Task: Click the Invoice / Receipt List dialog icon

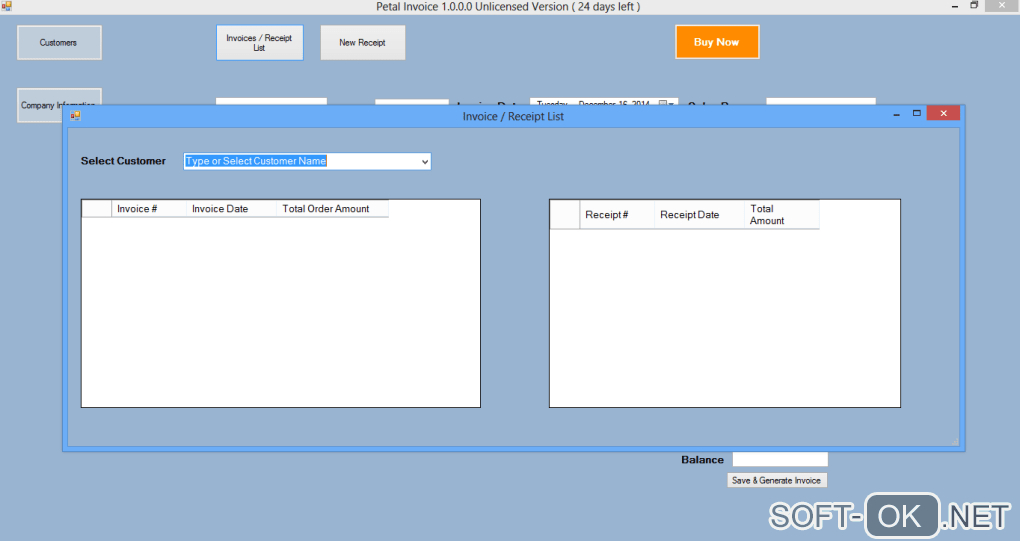Action: [x=75, y=116]
